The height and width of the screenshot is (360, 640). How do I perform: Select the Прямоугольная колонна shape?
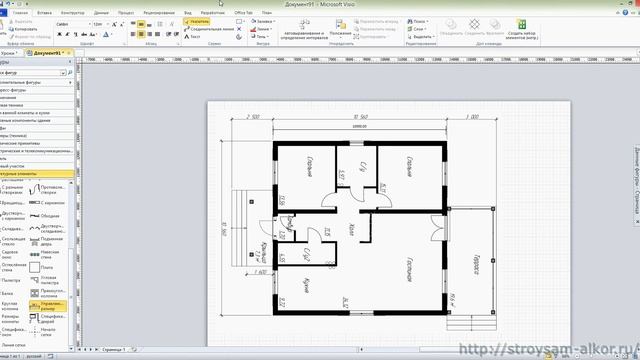(47, 293)
